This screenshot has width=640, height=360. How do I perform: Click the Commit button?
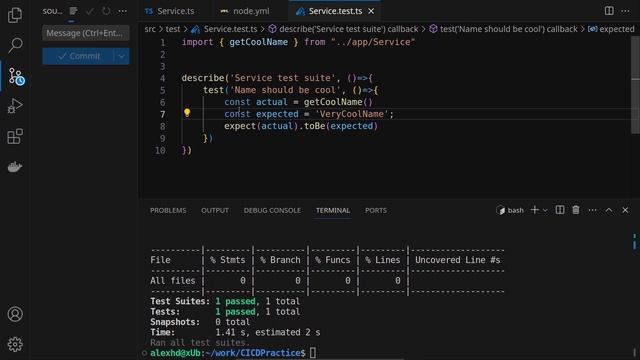78,56
